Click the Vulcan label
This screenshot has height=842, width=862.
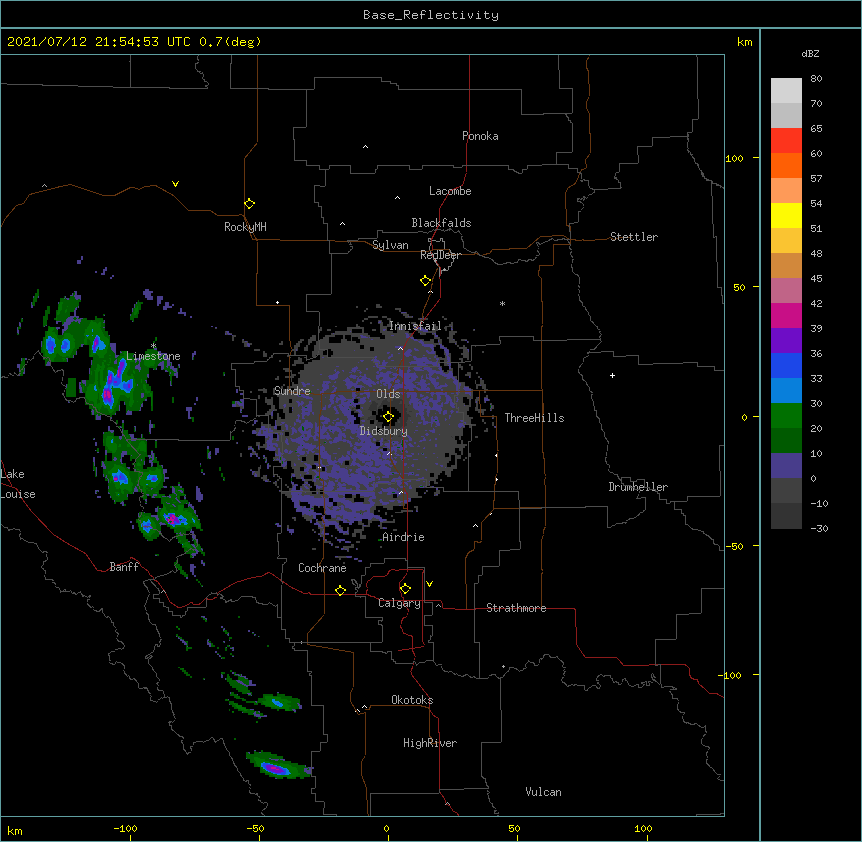pos(543,792)
